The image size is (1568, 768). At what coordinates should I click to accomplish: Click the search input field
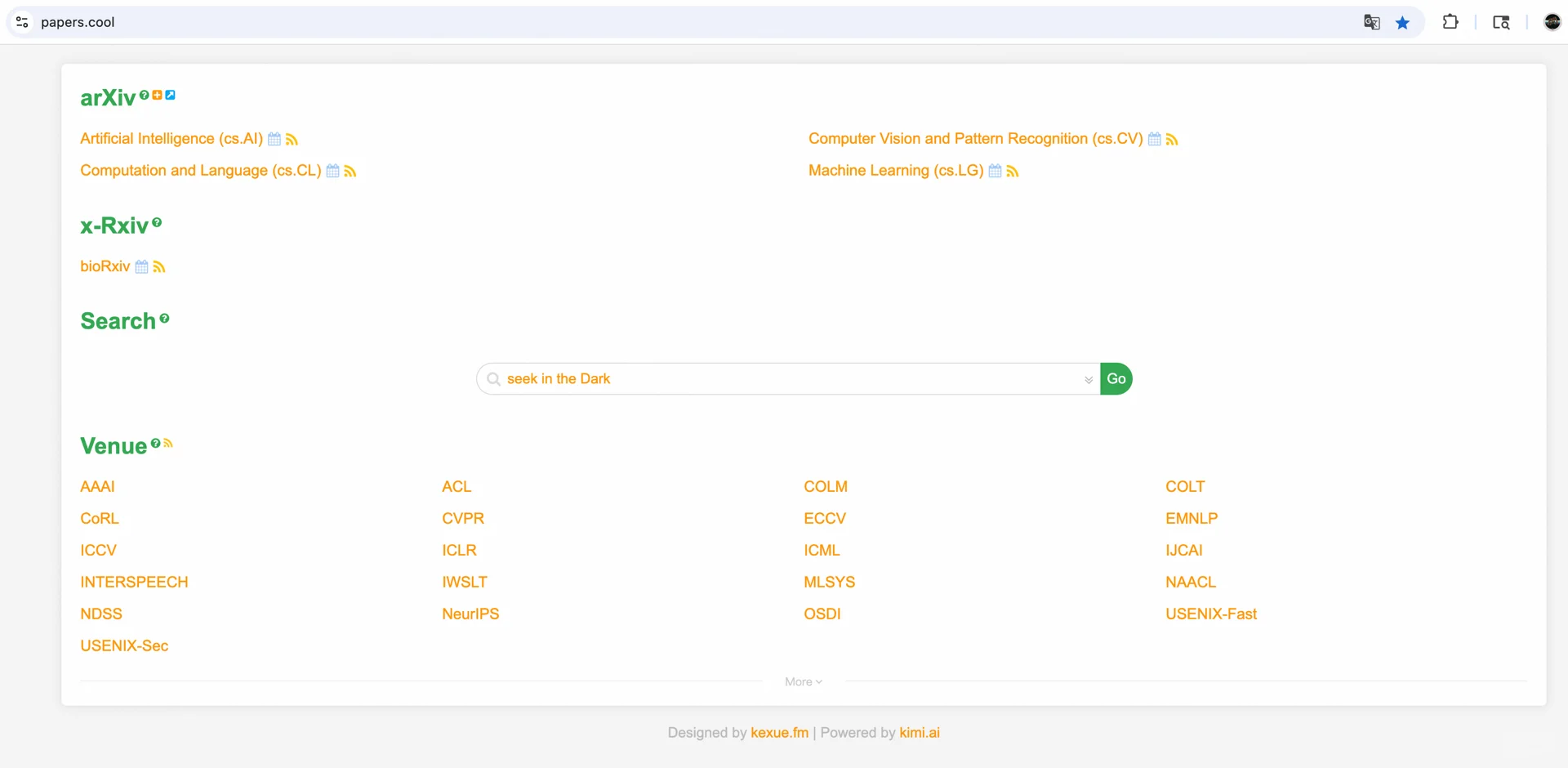[x=788, y=379]
